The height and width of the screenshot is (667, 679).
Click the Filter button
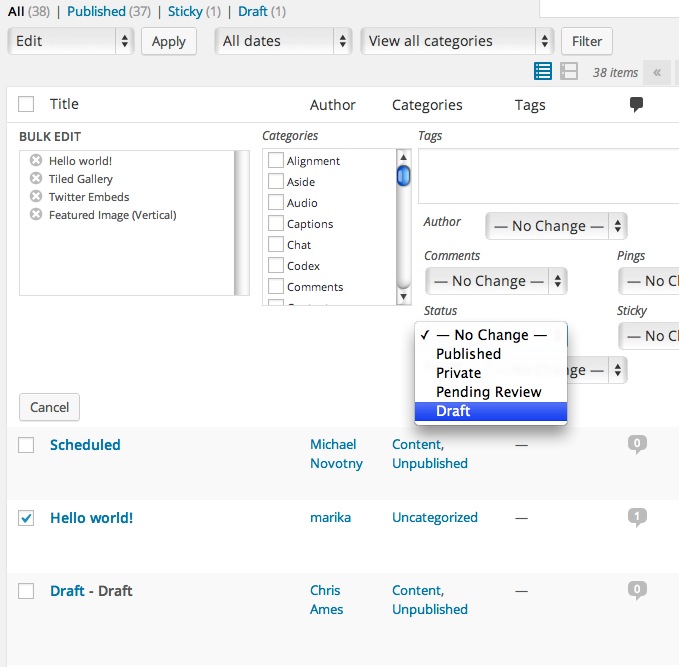(587, 41)
